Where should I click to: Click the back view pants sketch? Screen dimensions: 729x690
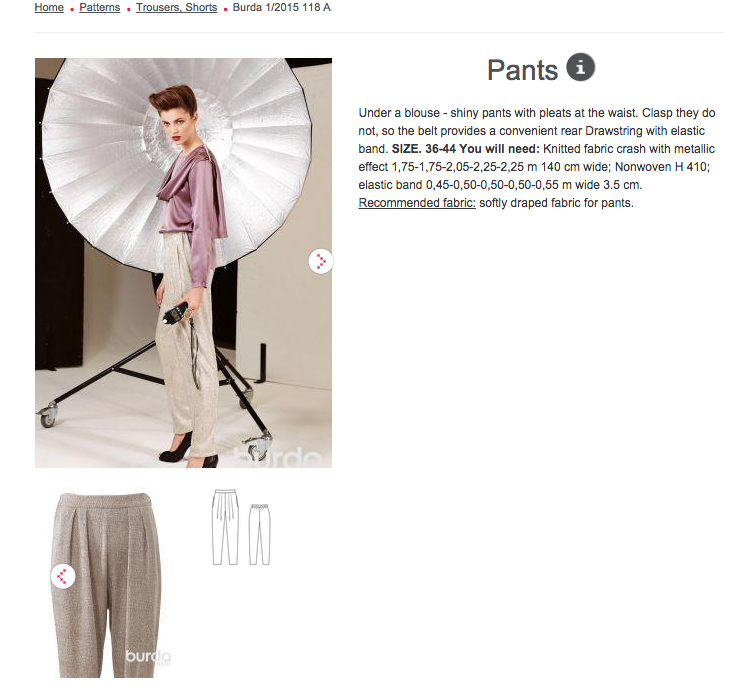pos(259,535)
